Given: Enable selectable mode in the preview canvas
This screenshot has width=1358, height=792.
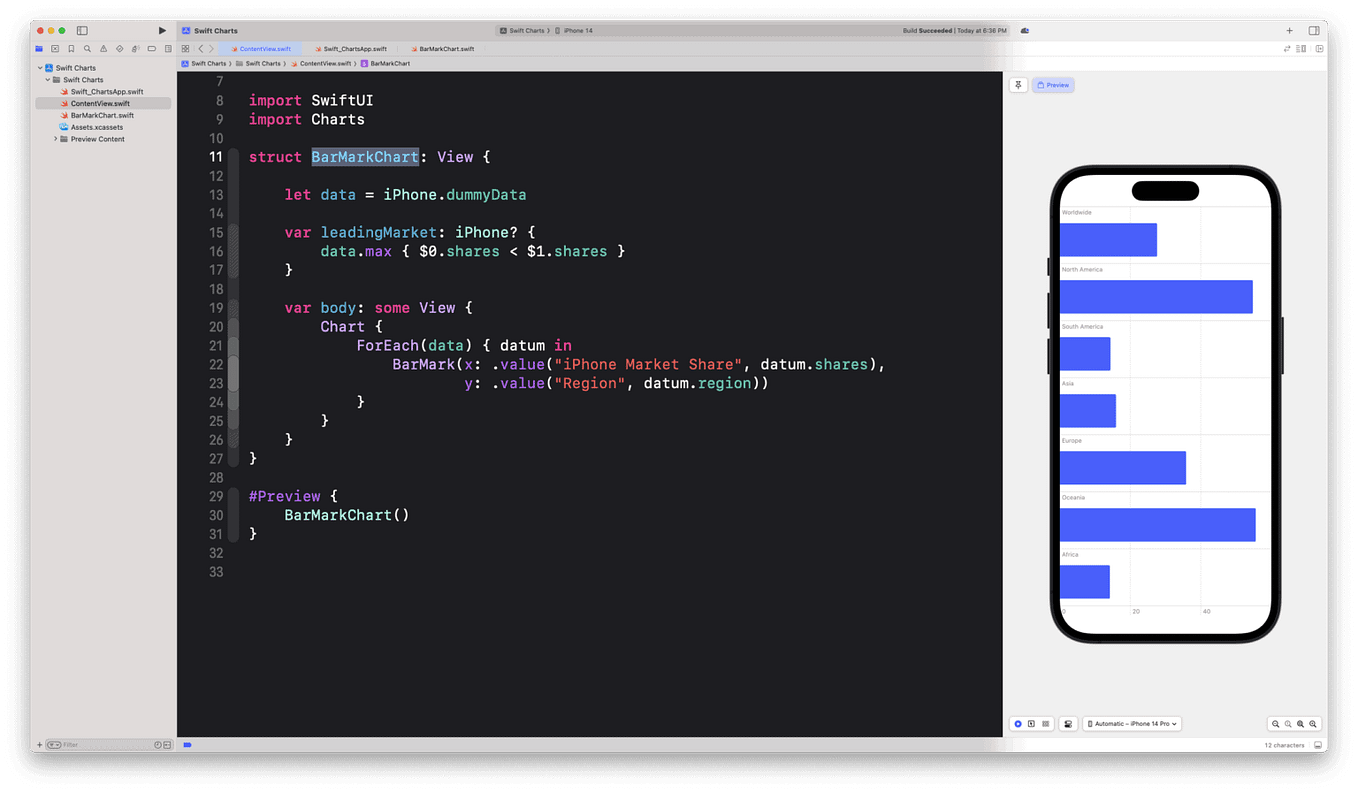Looking at the screenshot, I should click(x=1030, y=723).
